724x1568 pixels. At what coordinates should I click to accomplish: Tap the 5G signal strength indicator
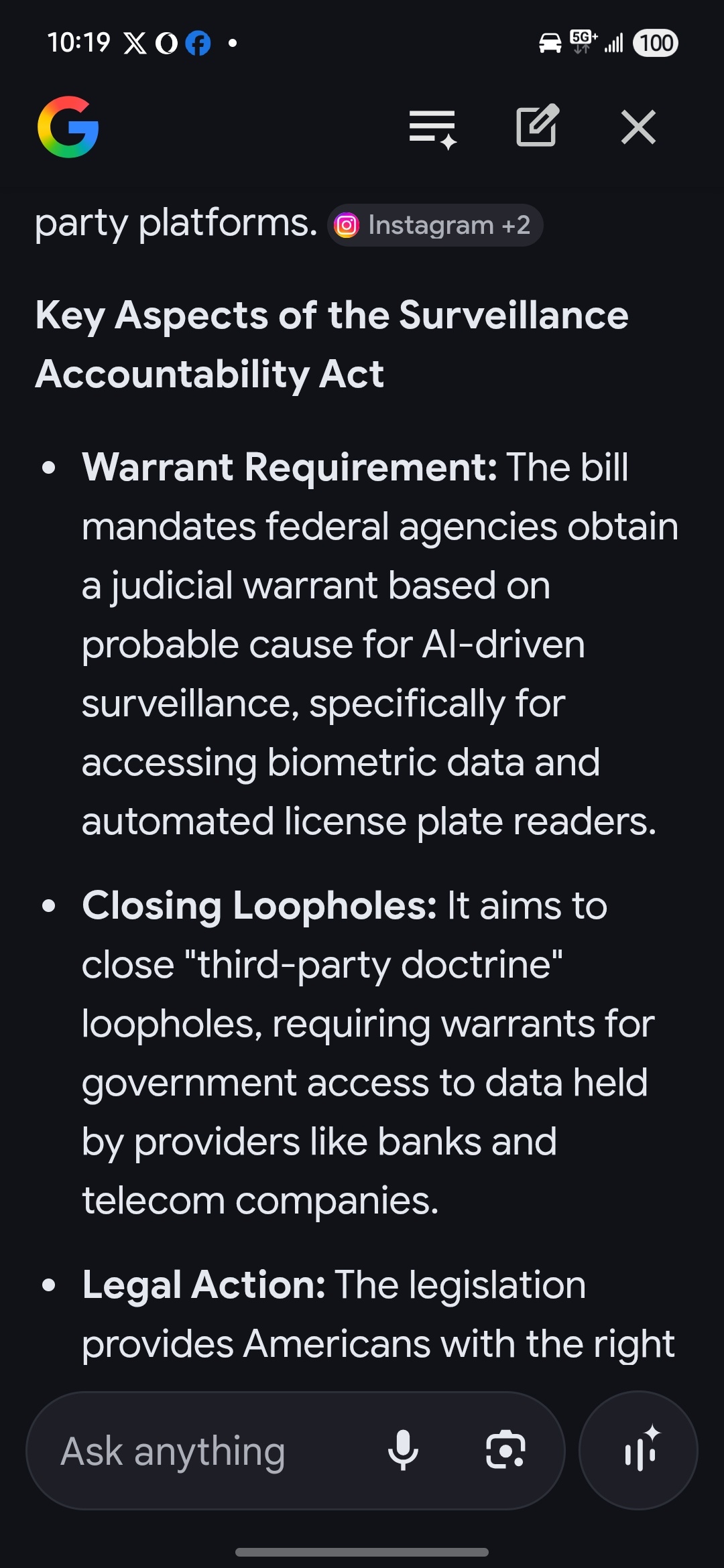point(597,42)
